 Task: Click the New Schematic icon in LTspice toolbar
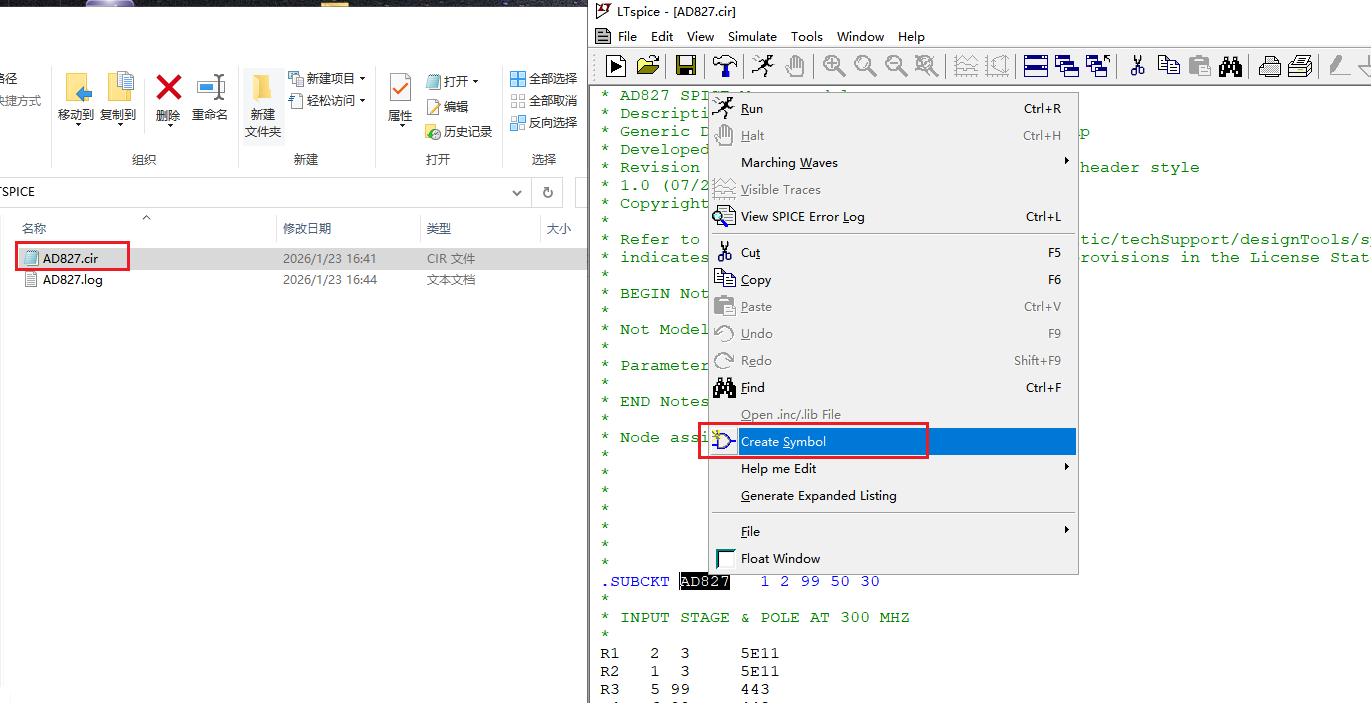click(x=616, y=66)
